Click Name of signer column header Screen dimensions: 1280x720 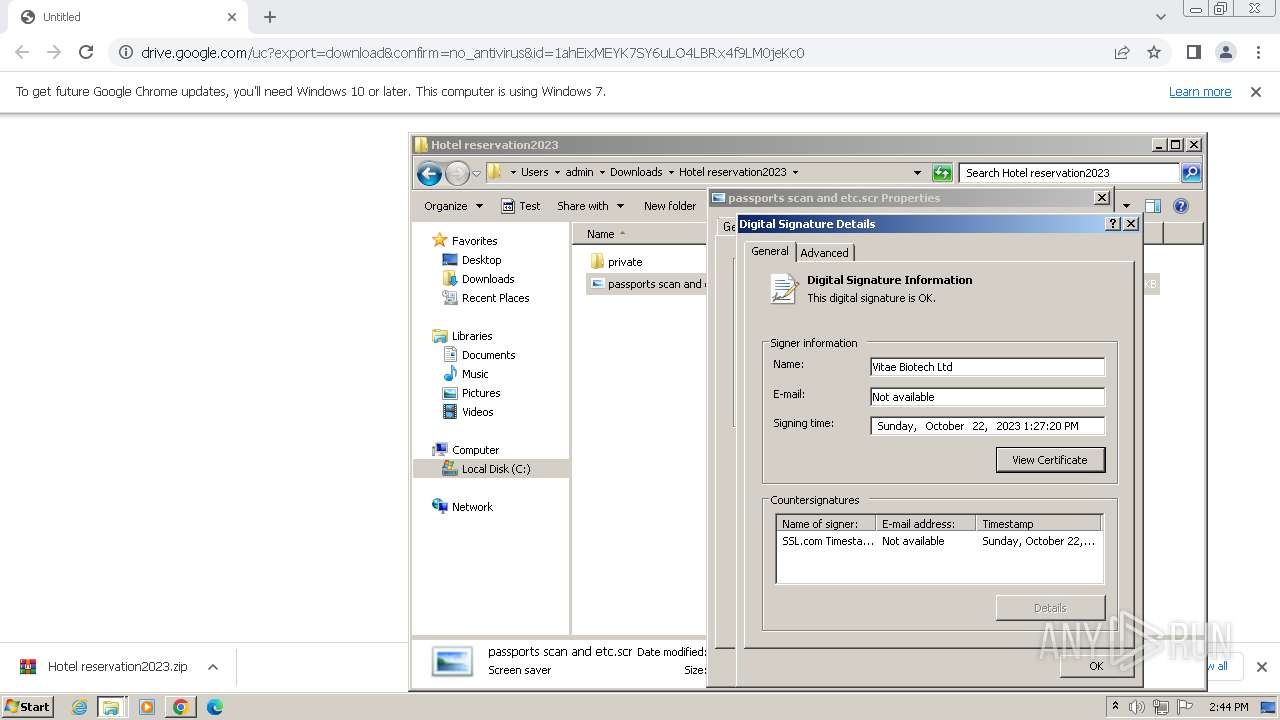[826, 524]
